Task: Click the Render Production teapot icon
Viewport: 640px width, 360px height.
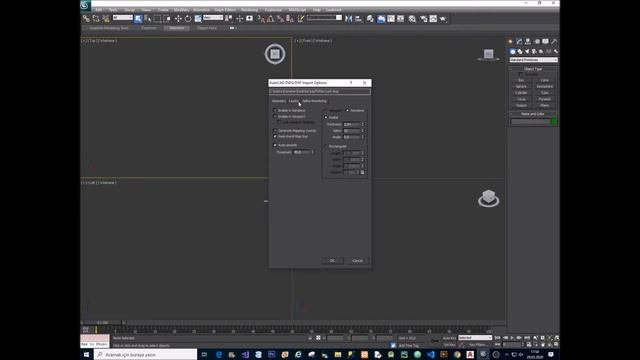Action: coord(443,19)
